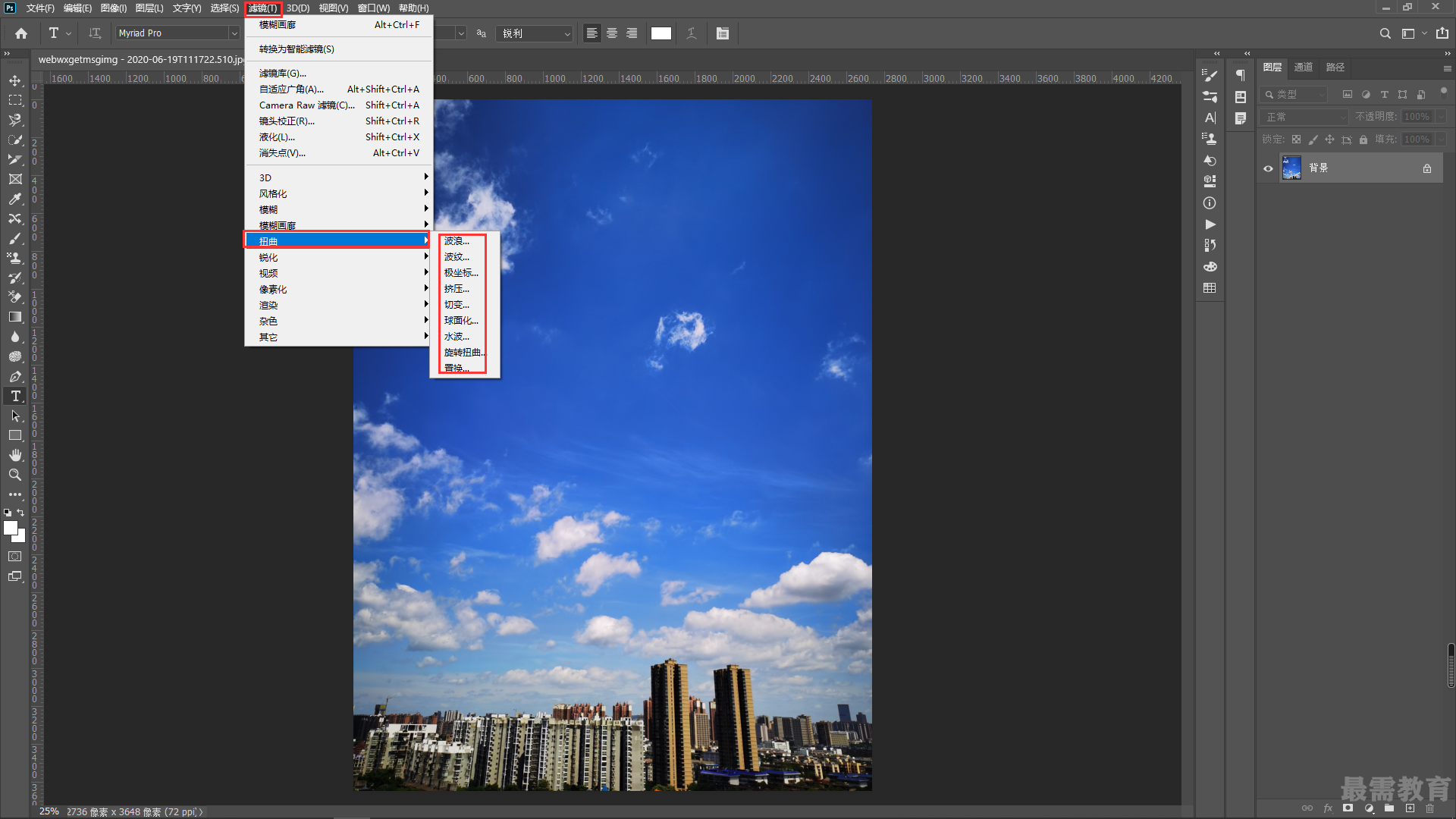Open the 不透明度 opacity dropdown arrow
This screenshot has height=819, width=1456.
pyautogui.click(x=1441, y=117)
